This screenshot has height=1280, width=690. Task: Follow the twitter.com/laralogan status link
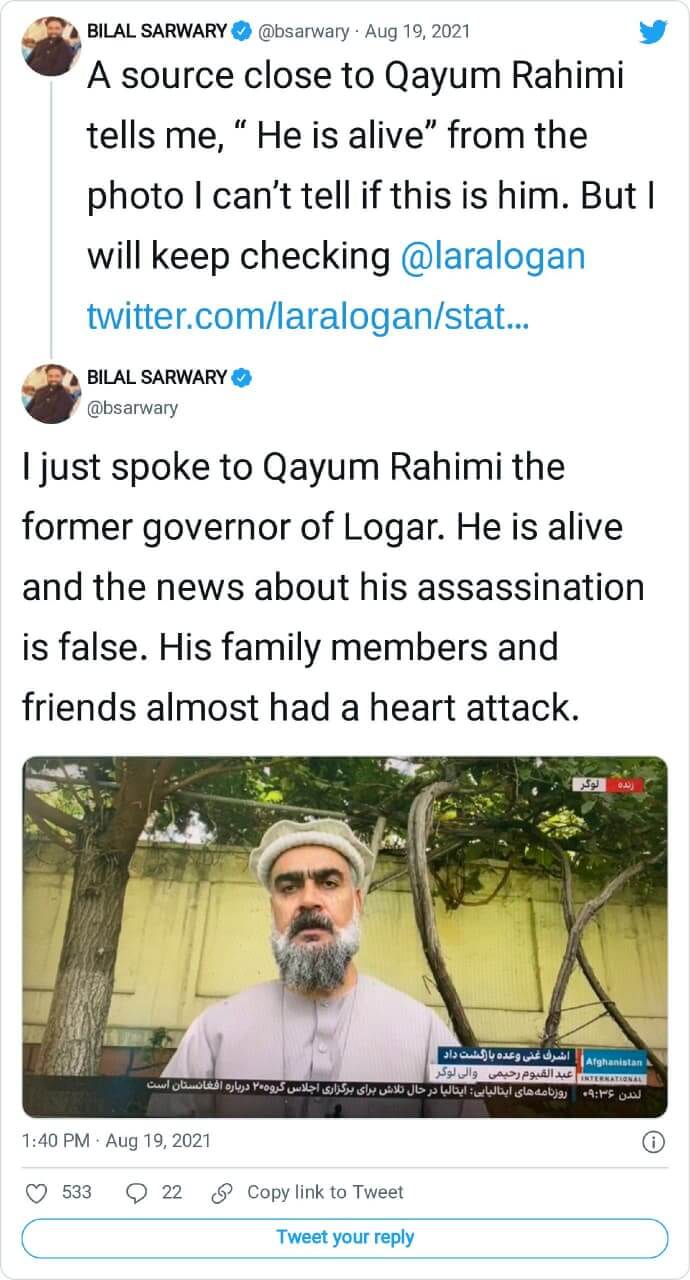coord(308,317)
